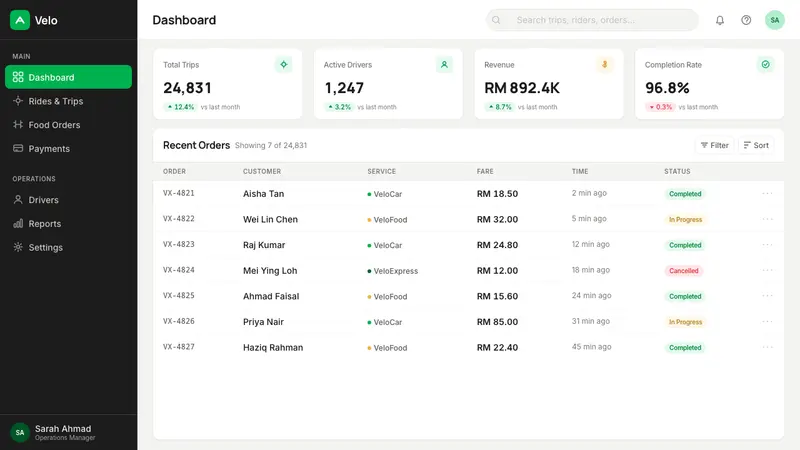The width and height of the screenshot is (800, 450).
Task: Click the Revenue card icon
Action: point(605,65)
